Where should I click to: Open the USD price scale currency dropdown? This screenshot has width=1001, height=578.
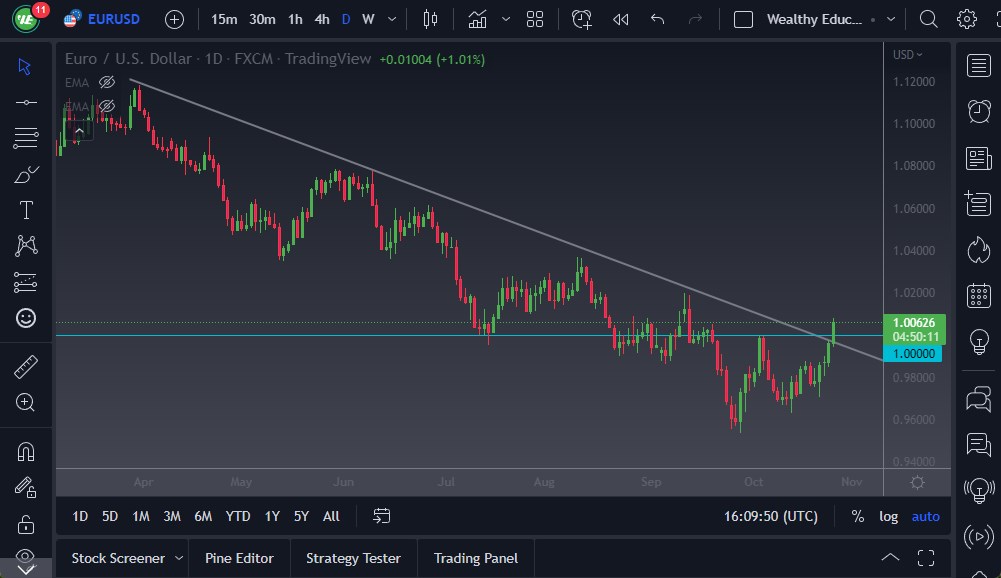[x=909, y=55]
